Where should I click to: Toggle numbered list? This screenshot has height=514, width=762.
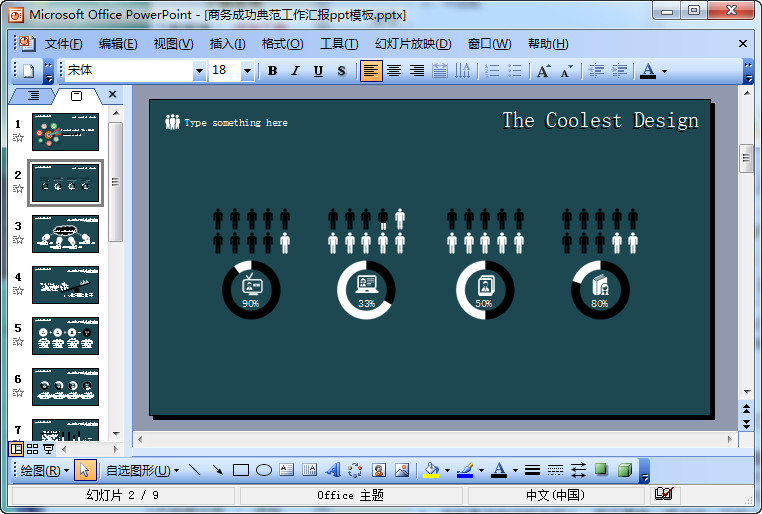pyautogui.click(x=492, y=71)
